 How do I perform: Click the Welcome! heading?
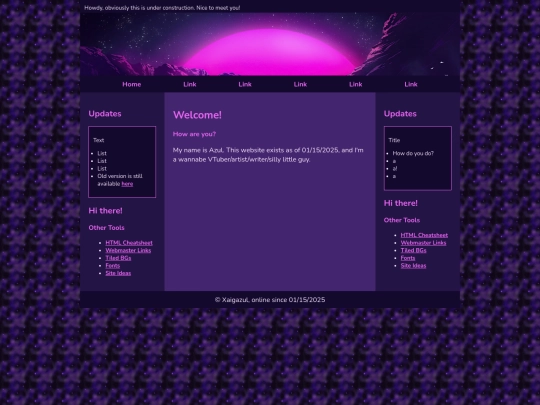pos(197,115)
